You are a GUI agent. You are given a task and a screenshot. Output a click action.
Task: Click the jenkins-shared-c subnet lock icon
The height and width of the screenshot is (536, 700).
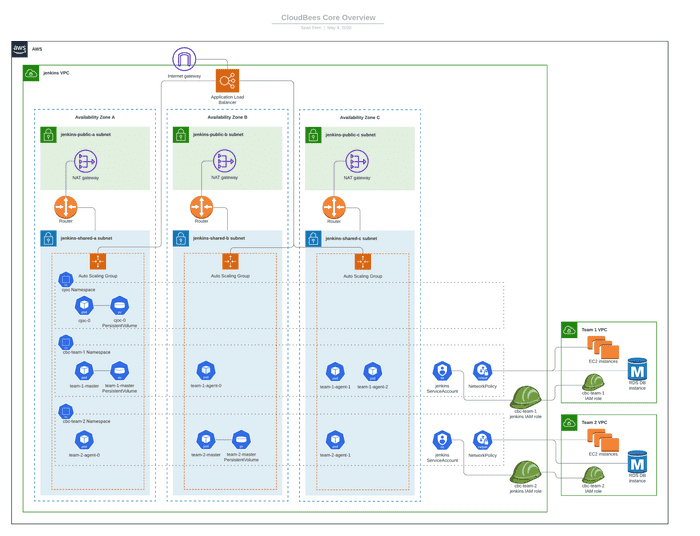[313, 238]
